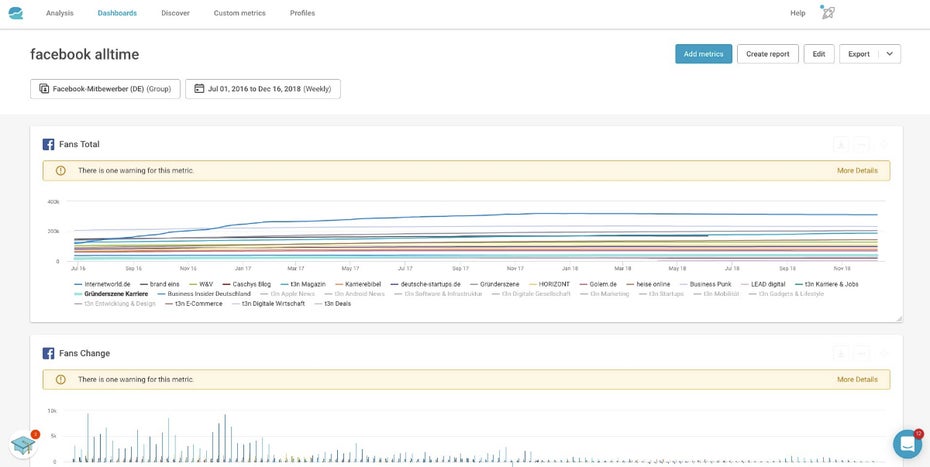This screenshot has height=467, width=930.
Task: Toggle Golem.de series in legend
Action: pyautogui.click(x=598, y=284)
